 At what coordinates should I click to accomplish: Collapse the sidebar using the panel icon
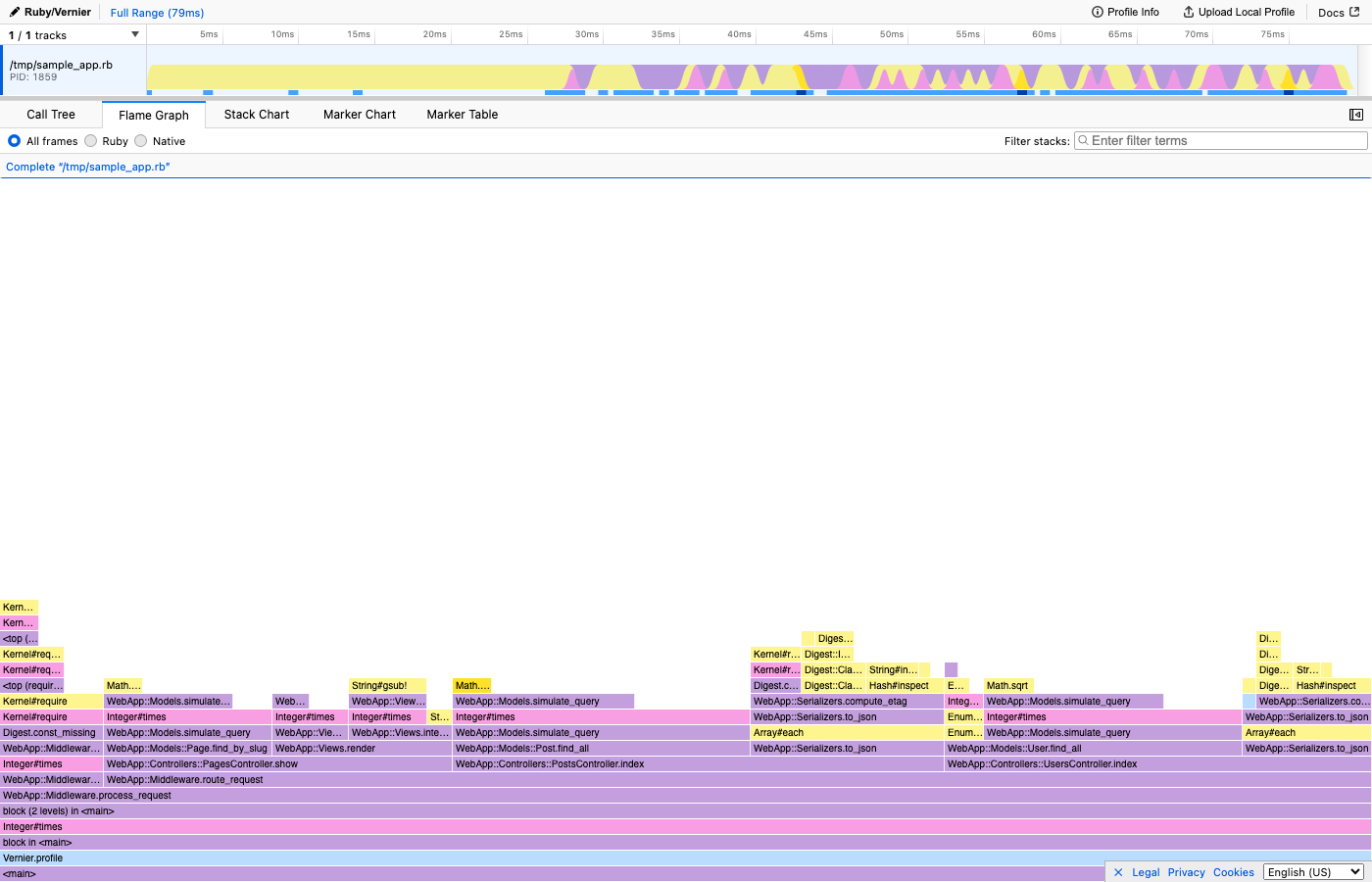coord(1355,114)
